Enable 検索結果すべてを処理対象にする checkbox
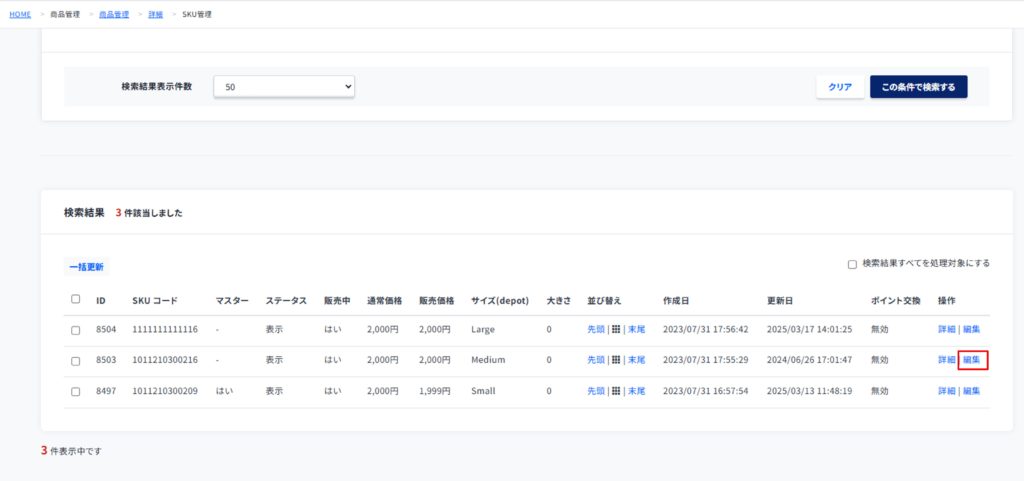 pos(852,265)
